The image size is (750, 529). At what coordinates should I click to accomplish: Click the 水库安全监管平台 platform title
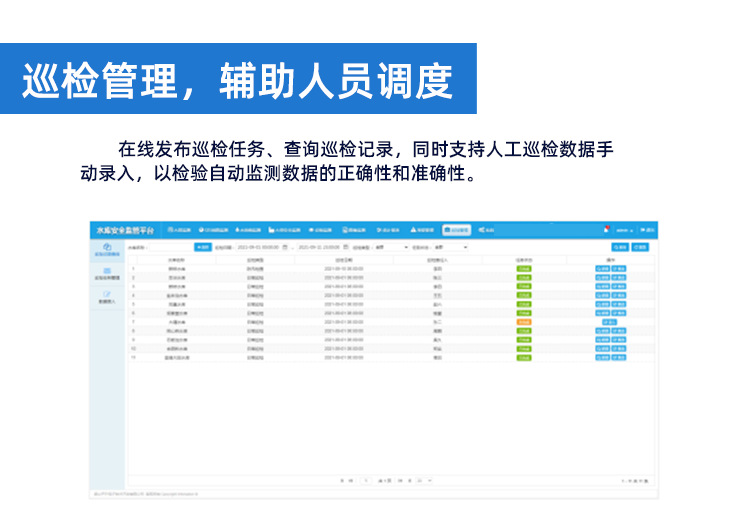click(125, 230)
